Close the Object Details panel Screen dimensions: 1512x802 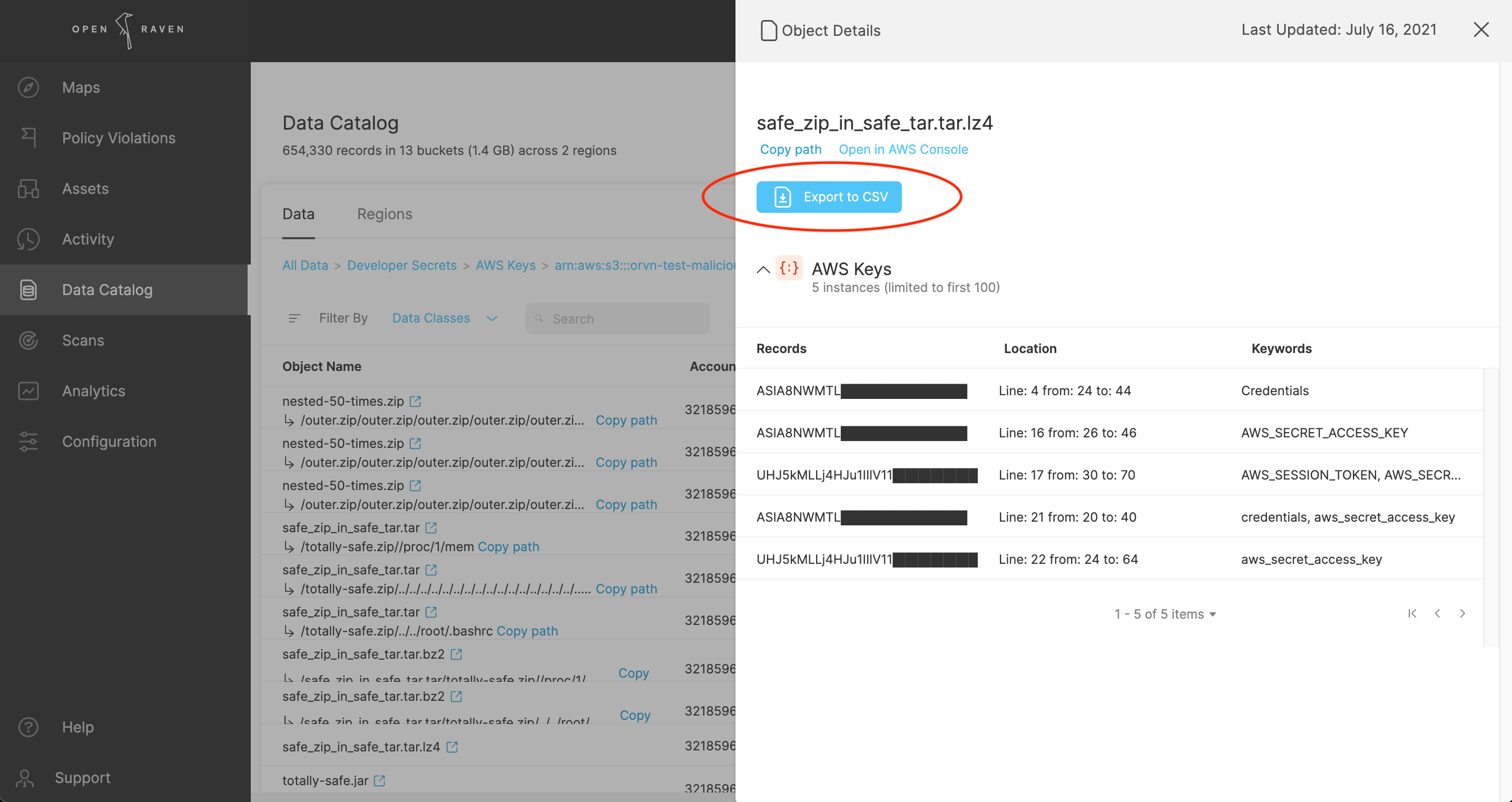coord(1481,30)
